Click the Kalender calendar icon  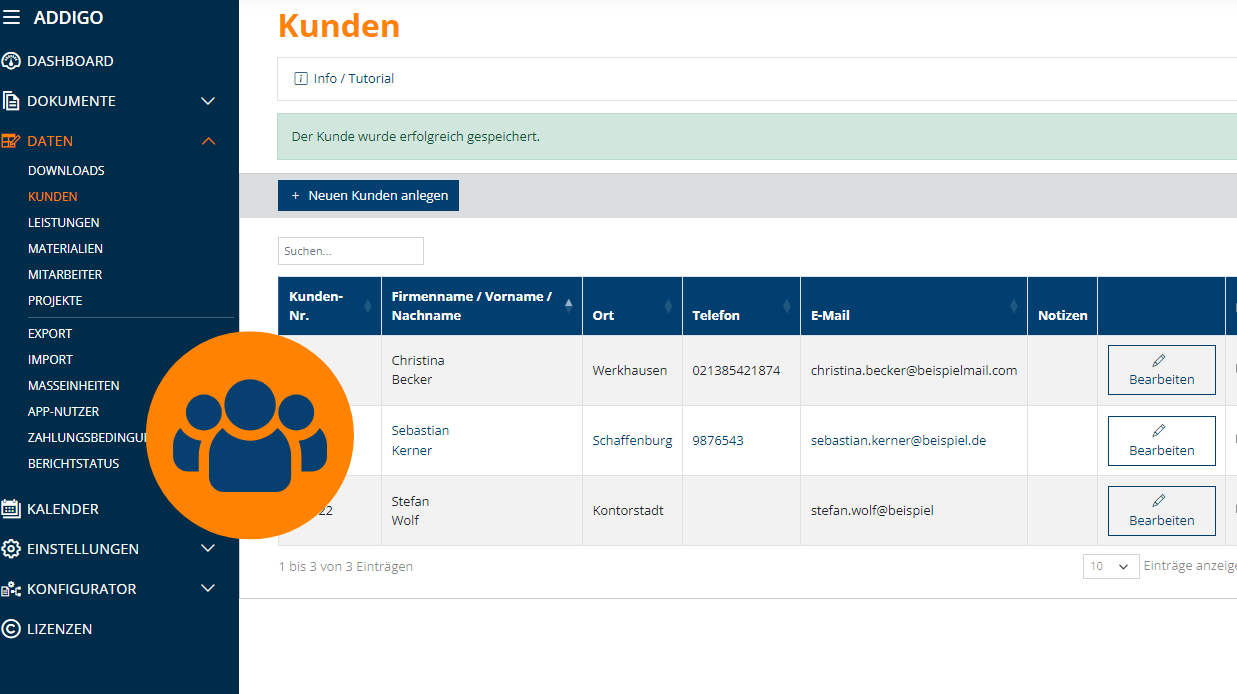(x=11, y=509)
